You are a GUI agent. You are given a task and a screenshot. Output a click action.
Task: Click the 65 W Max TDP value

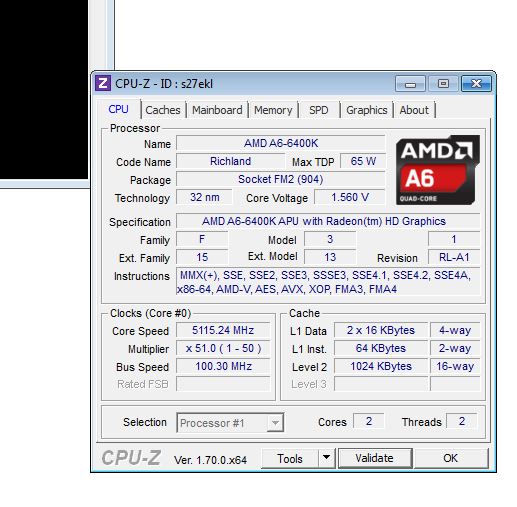point(363,161)
